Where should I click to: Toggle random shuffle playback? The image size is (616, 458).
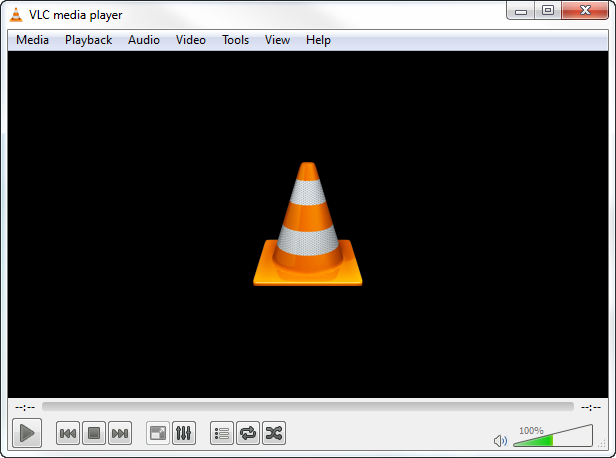pos(274,433)
